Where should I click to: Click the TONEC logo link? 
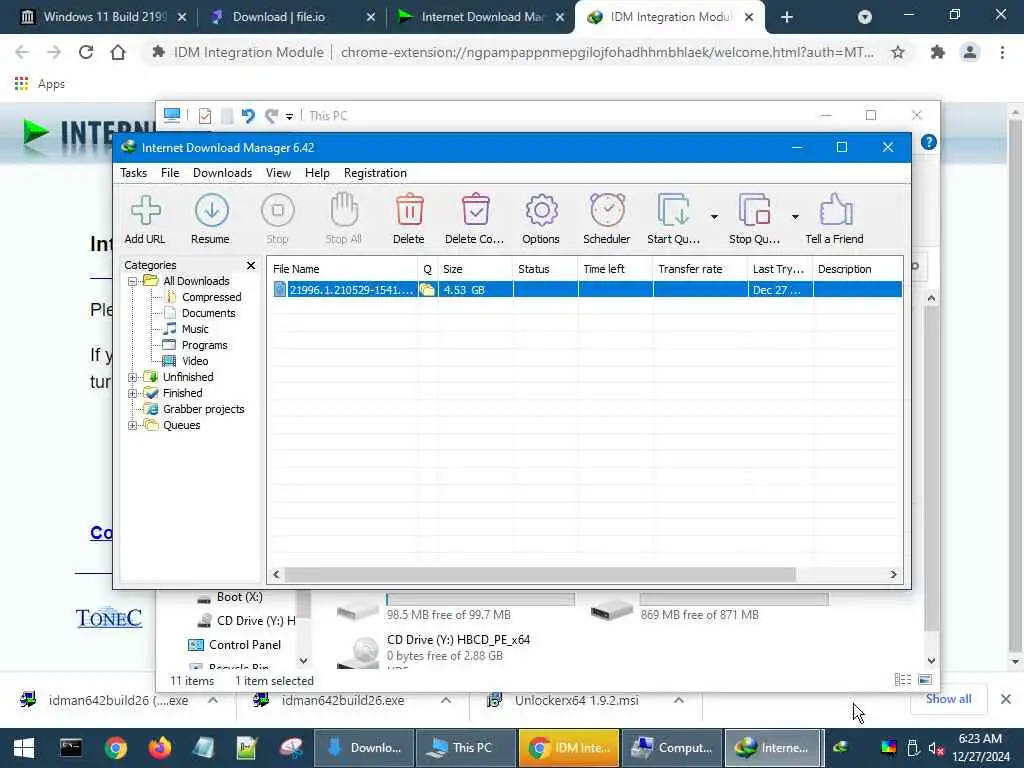click(x=108, y=618)
